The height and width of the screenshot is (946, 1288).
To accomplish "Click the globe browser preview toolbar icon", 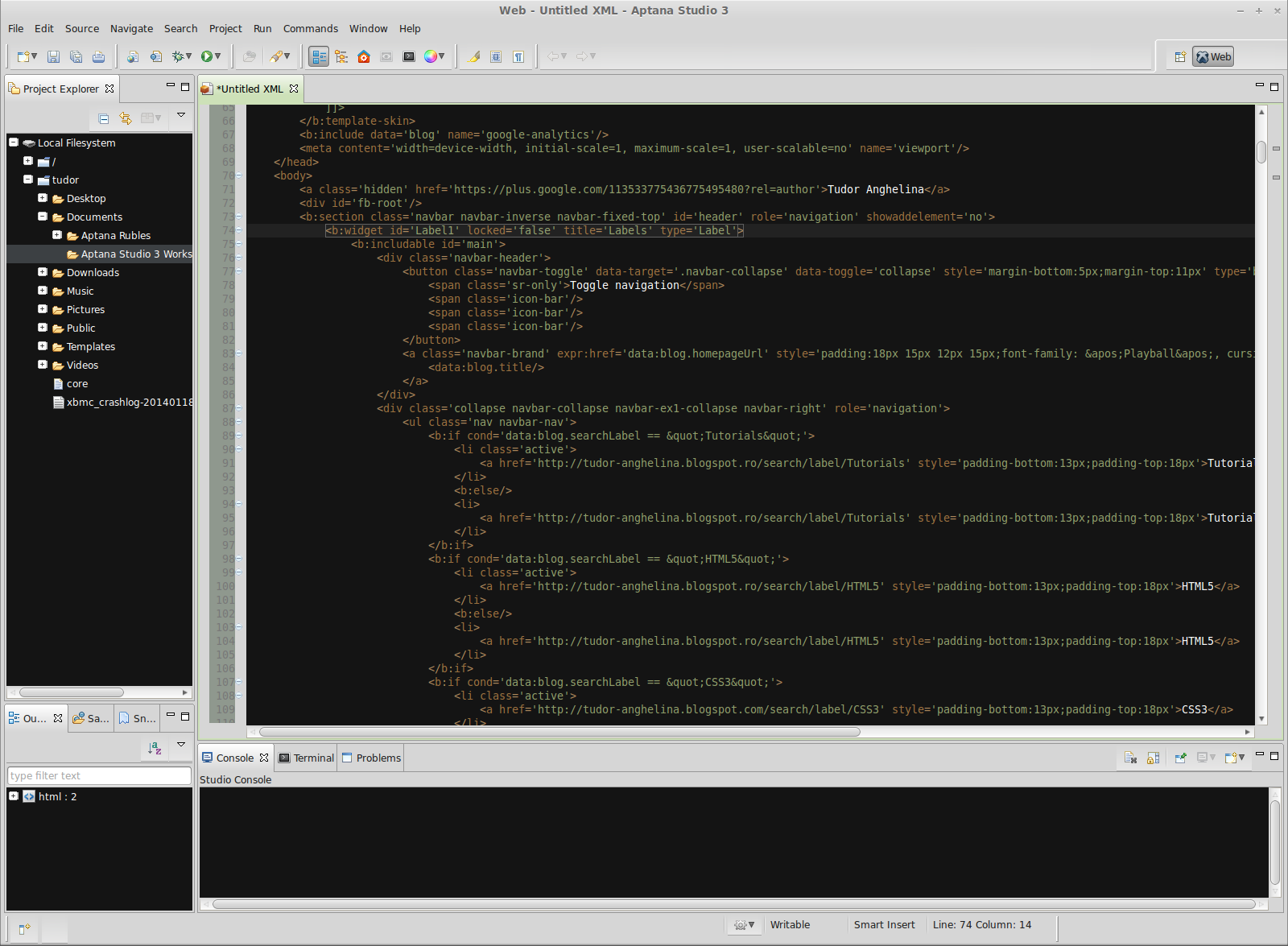I will pyautogui.click(x=133, y=56).
